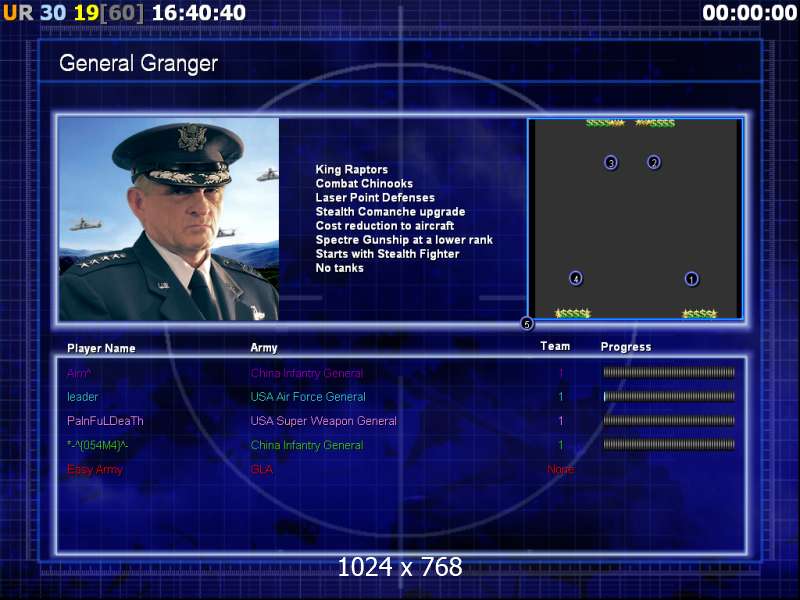
Task: Click the bottom-left supply cash icon on the map
Action: click(x=573, y=313)
